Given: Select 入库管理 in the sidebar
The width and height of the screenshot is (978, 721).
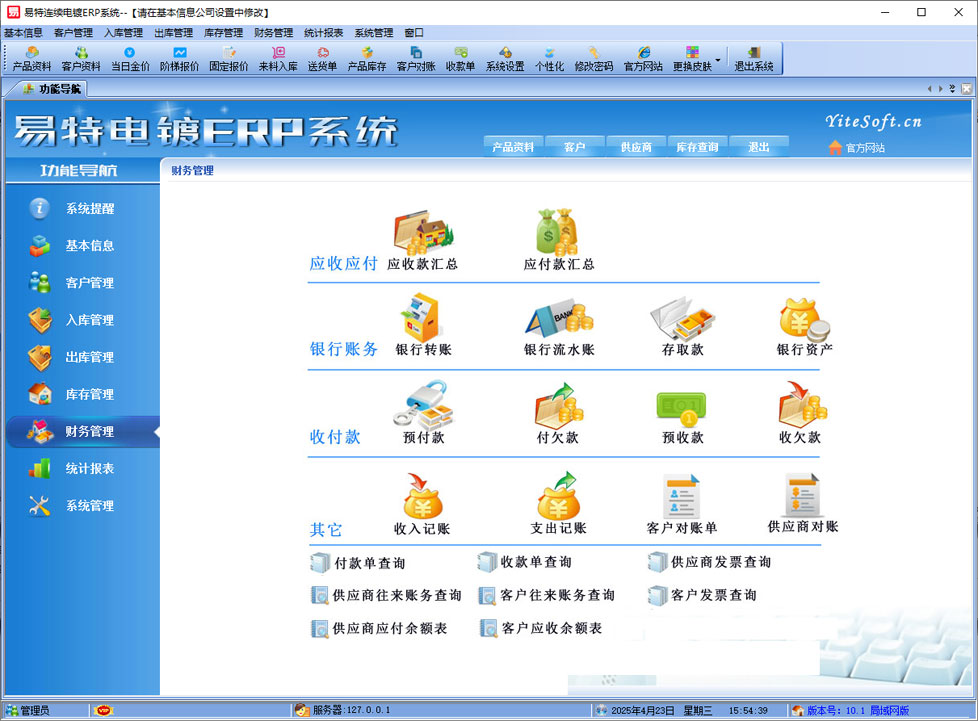Looking at the screenshot, I should coord(90,320).
